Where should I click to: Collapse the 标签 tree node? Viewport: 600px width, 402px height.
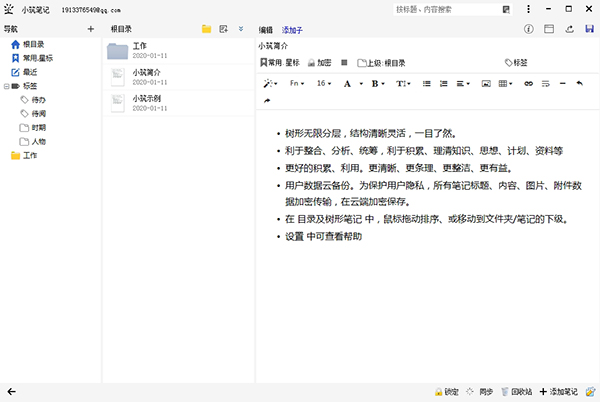pyautogui.click(x=6, y=86)
